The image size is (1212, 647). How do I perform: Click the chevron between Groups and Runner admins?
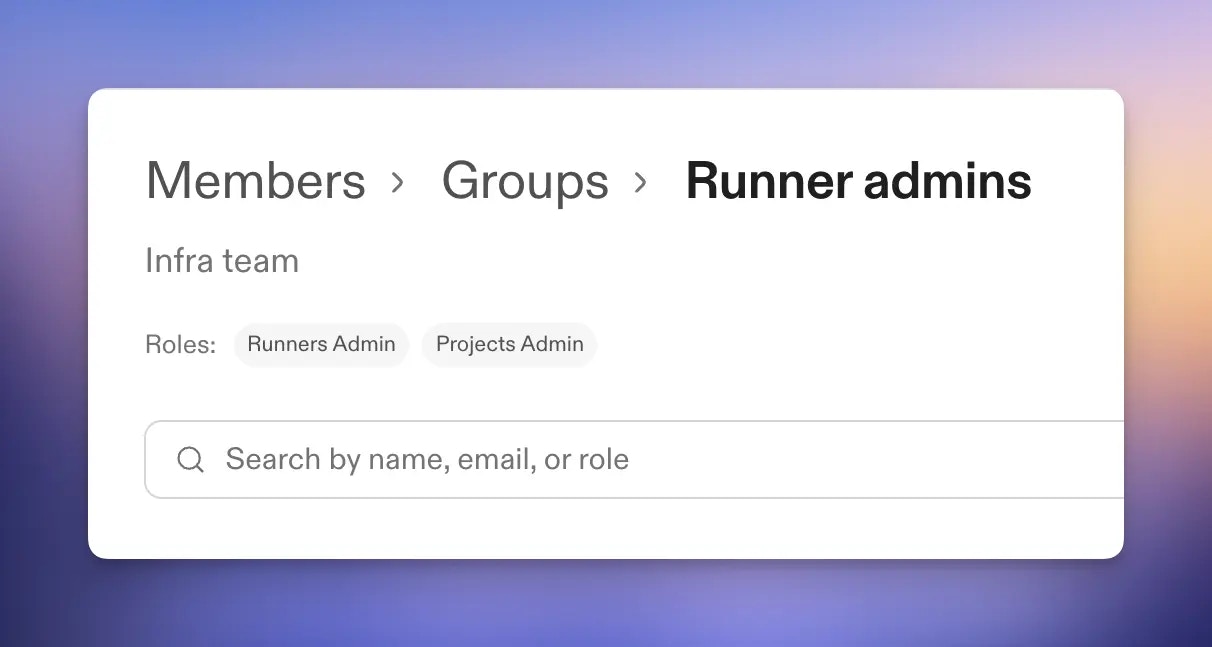click(x=641, y=183)
